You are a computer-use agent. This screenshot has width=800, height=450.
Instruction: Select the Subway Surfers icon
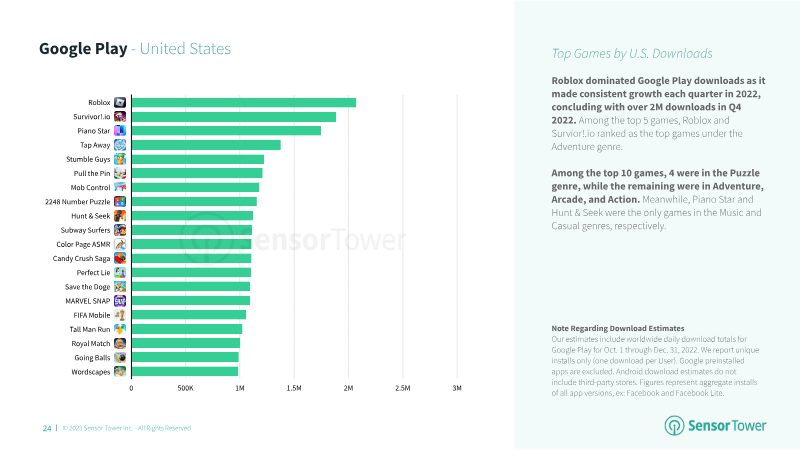pos(120,230)
